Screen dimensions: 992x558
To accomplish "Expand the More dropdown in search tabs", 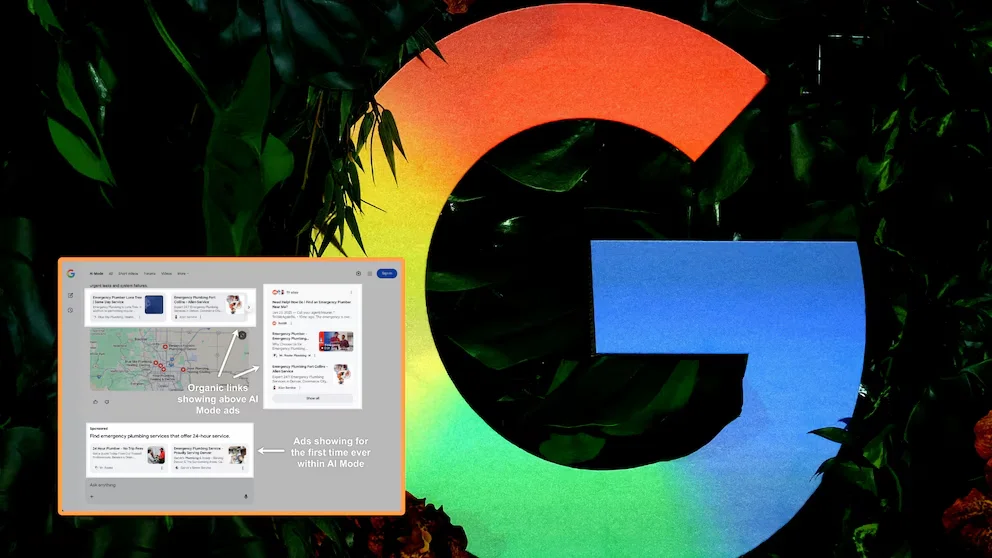I will [182, 274].
